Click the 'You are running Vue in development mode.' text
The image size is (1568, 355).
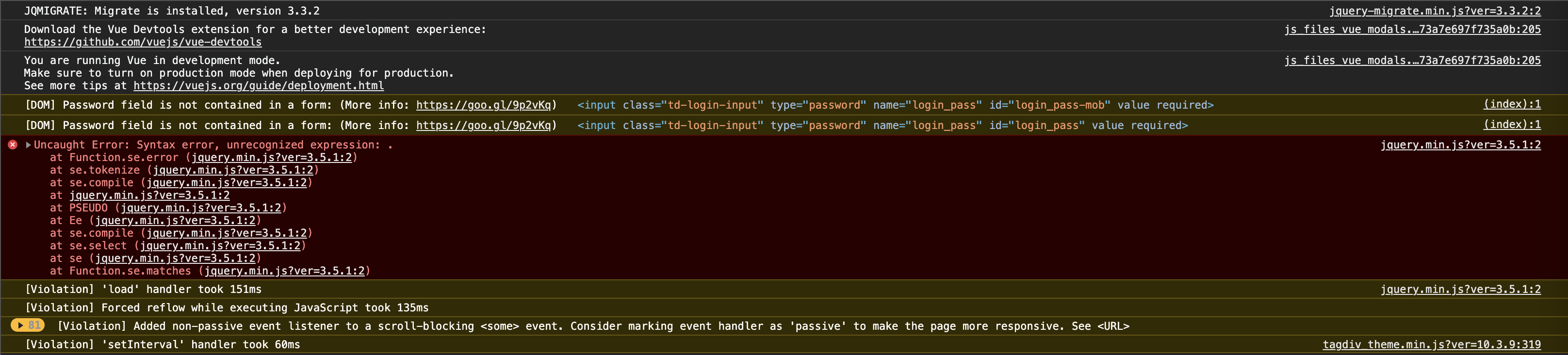click(152, 60)
